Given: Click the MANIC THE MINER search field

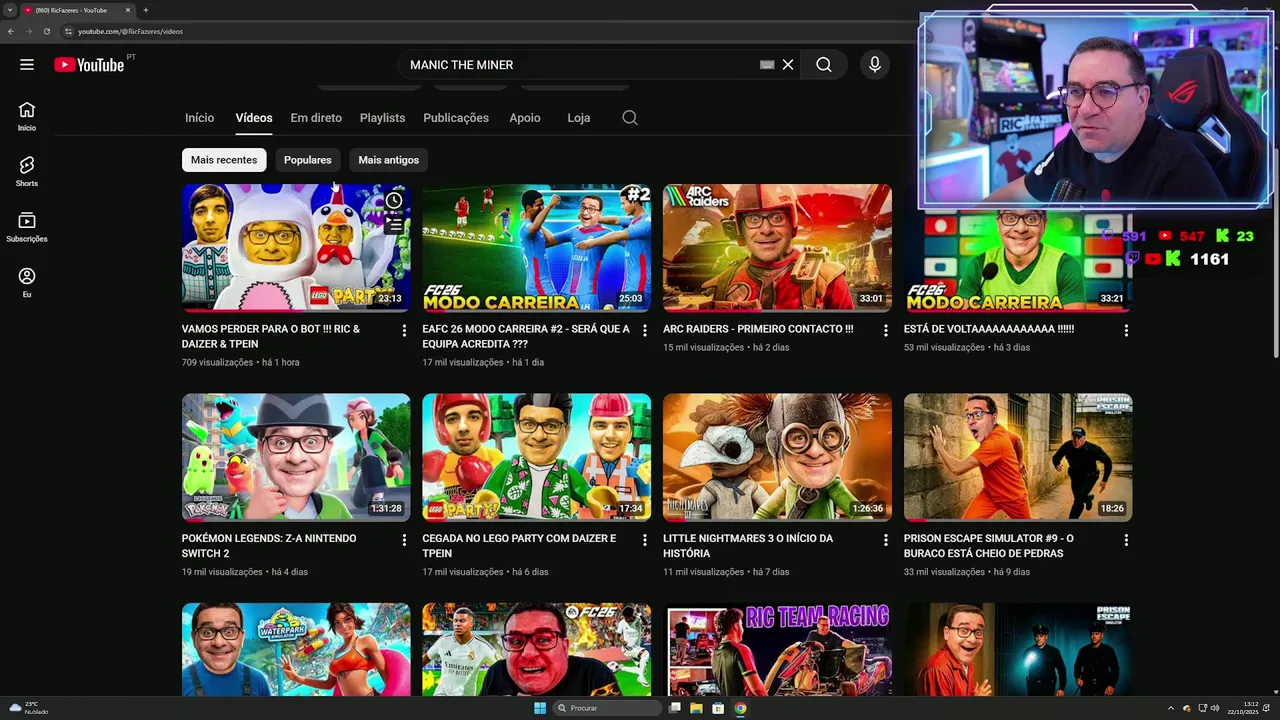Looking at the screenshot, I should (580, 65).
